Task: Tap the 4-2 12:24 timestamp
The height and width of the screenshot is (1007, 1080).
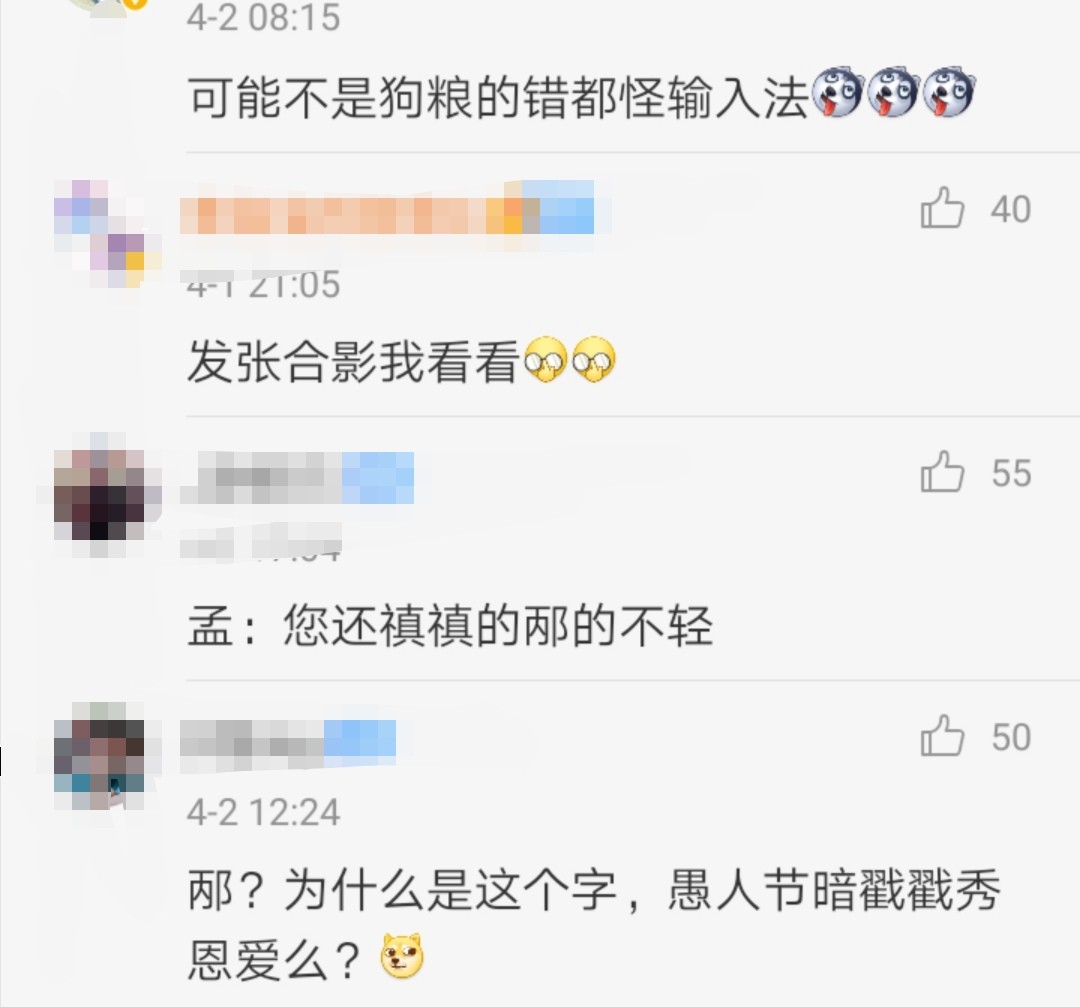Action: pos(263,812)
